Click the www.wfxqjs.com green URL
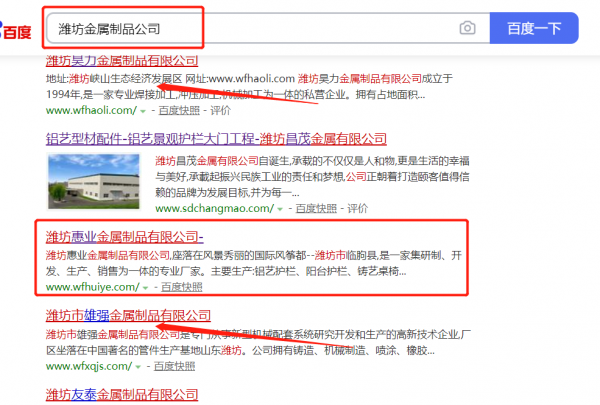 pyautogui.click(x=88, y=366)
